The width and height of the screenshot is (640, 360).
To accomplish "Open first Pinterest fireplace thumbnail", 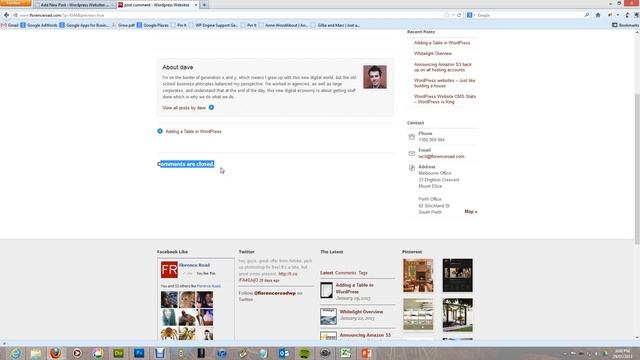I will (418, 275).
